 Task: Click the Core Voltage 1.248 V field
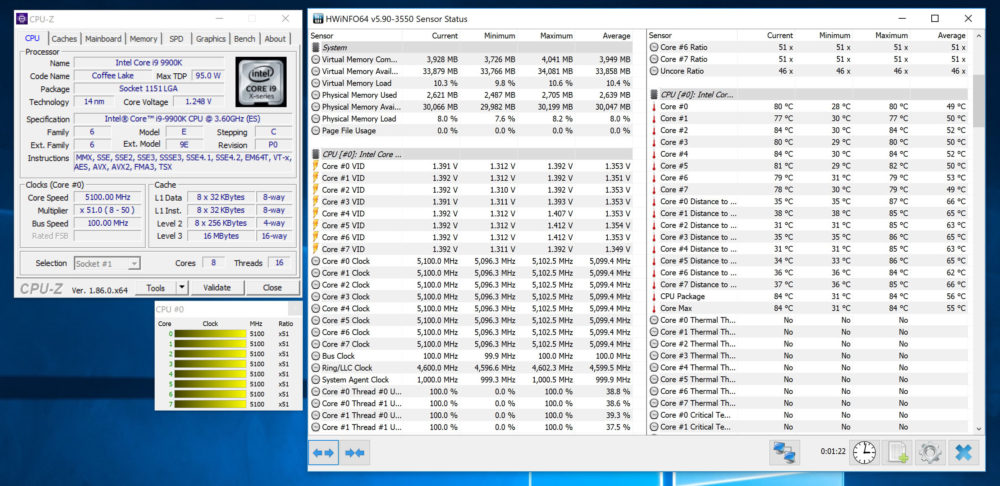pos(198,102)
